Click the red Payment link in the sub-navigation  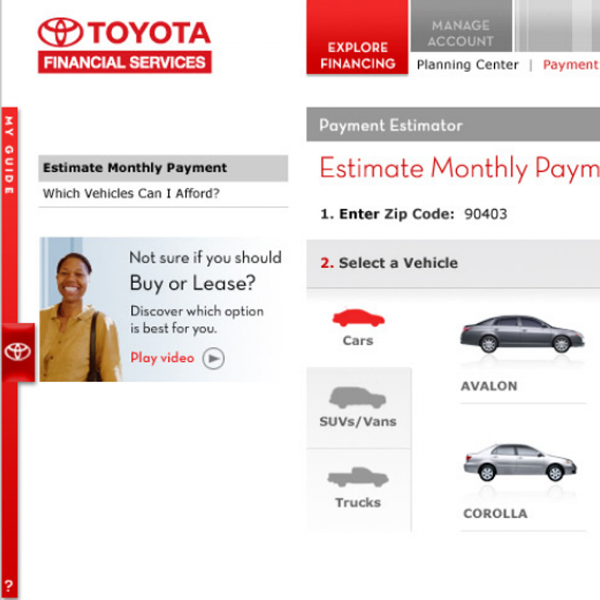[x=571, y=65]
